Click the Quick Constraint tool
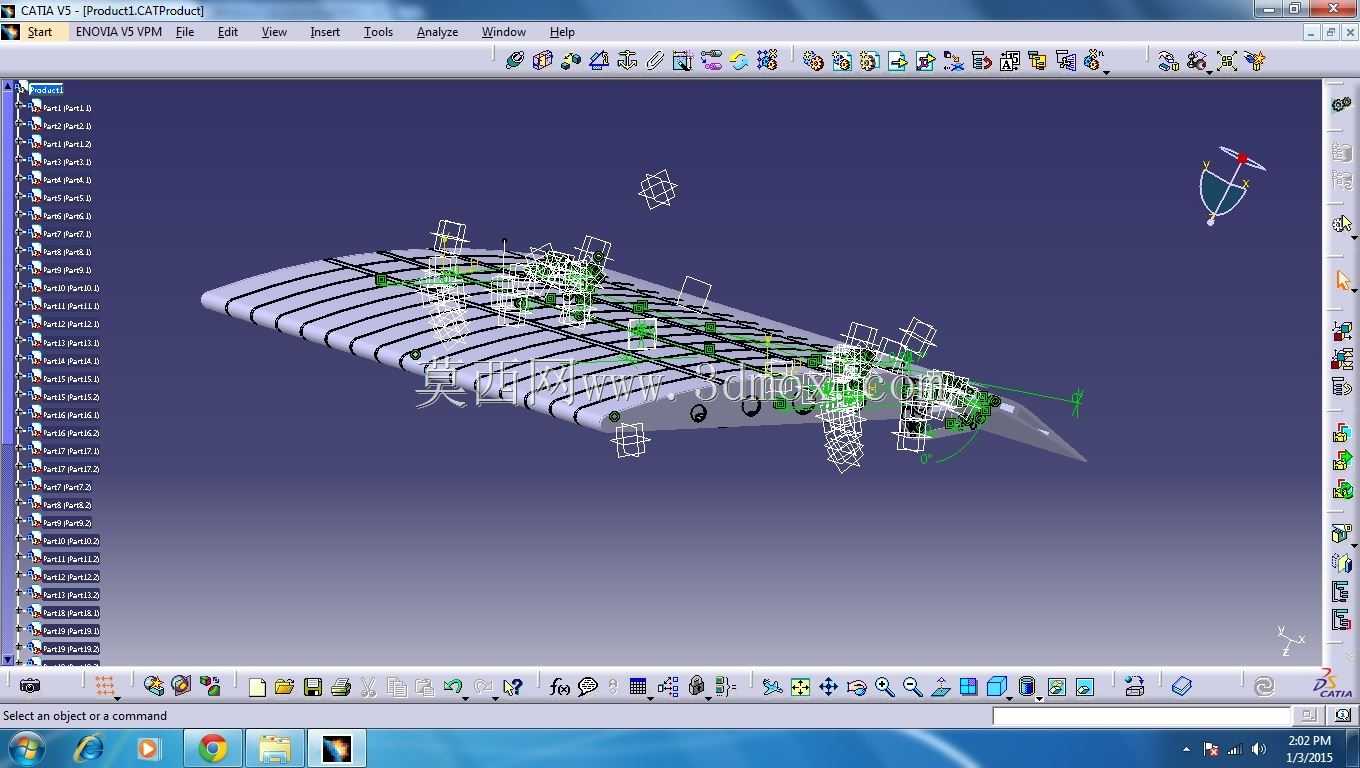This screenshot has width=1360, height=768. (x=683, y=61)
